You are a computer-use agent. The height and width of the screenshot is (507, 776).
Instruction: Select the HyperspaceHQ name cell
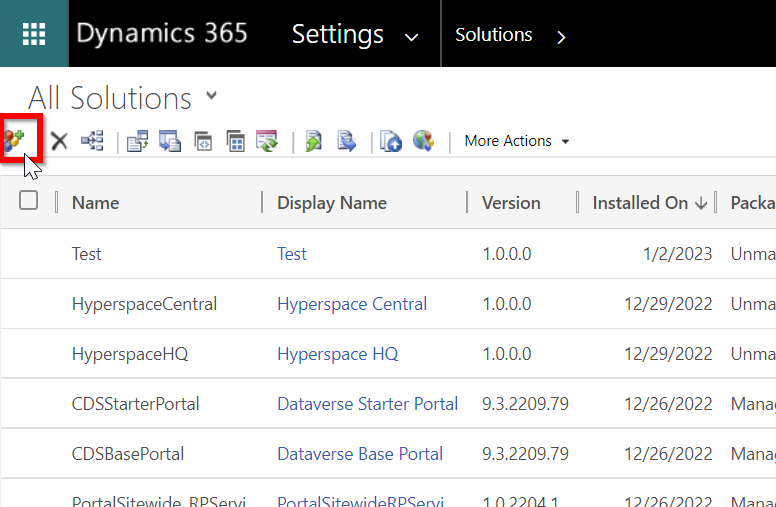[x=130, y=354]
